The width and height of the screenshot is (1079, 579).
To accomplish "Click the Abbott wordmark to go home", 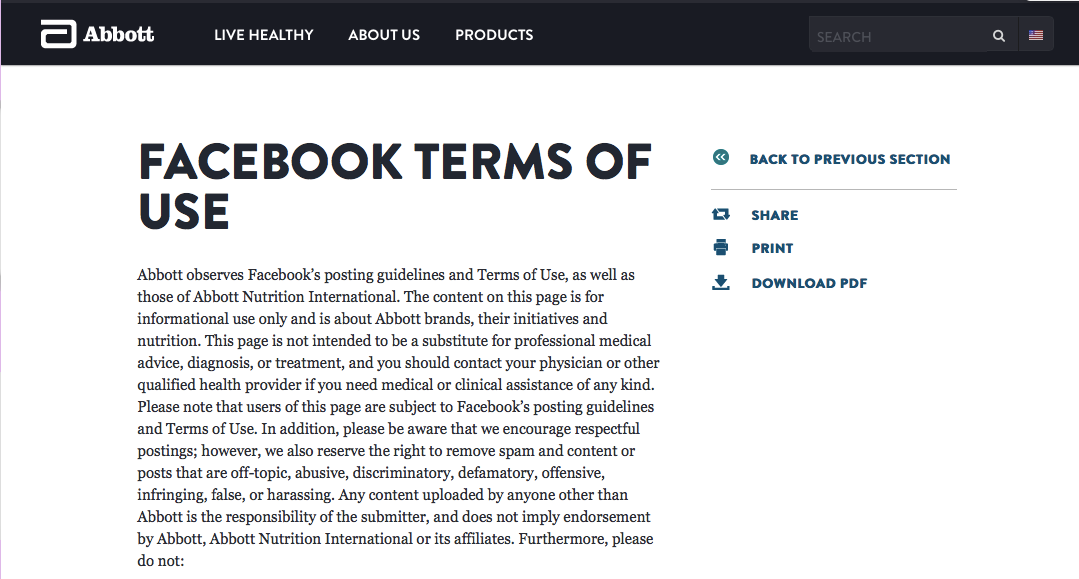I will 118,35.
